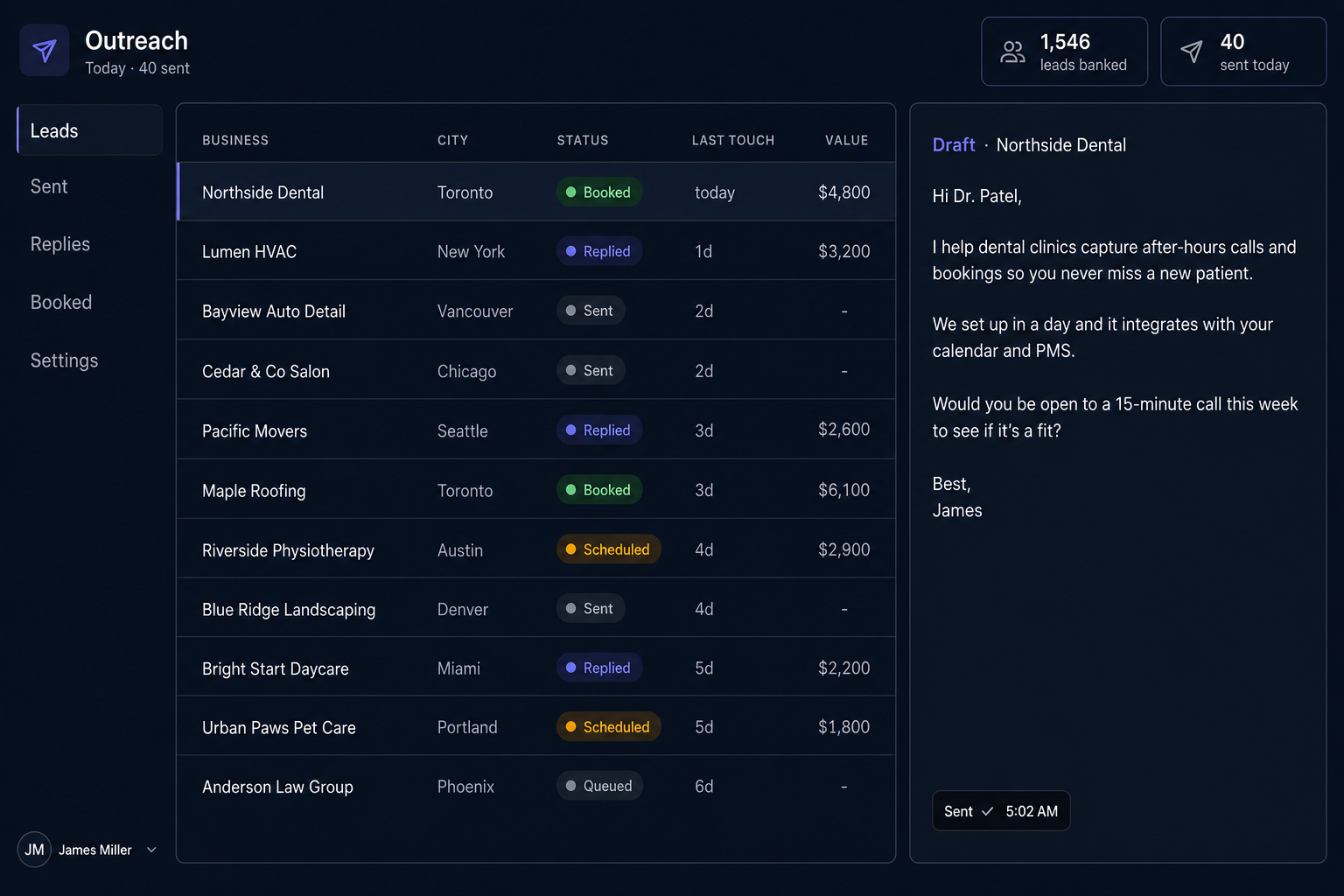
Task: Click the Sent 5:02 AM button
Action: point(1001,811)
